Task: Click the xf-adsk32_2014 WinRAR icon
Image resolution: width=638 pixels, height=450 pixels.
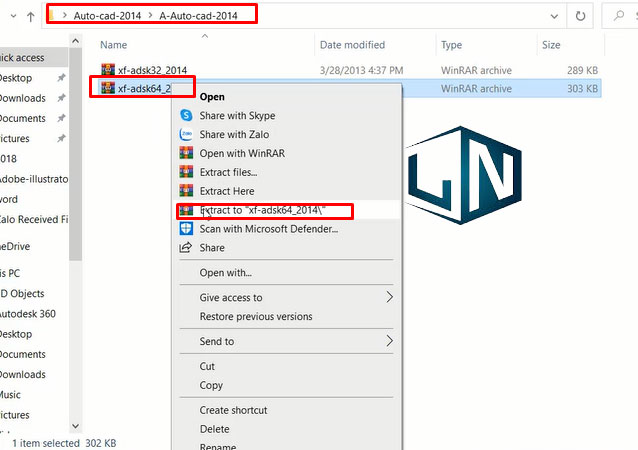Action: point(108,70)
